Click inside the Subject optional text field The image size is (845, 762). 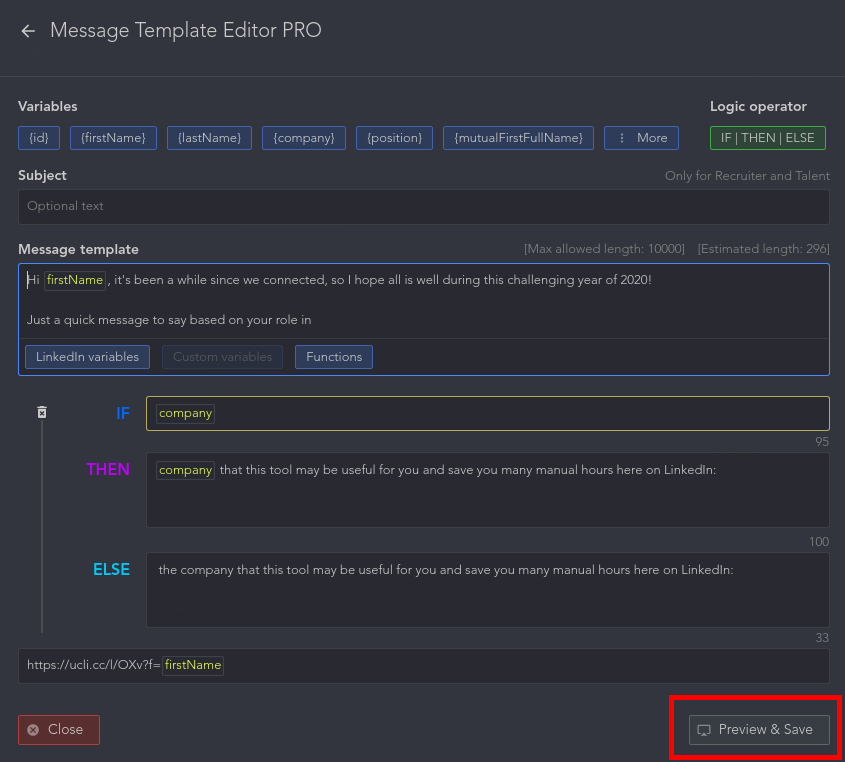422,207
